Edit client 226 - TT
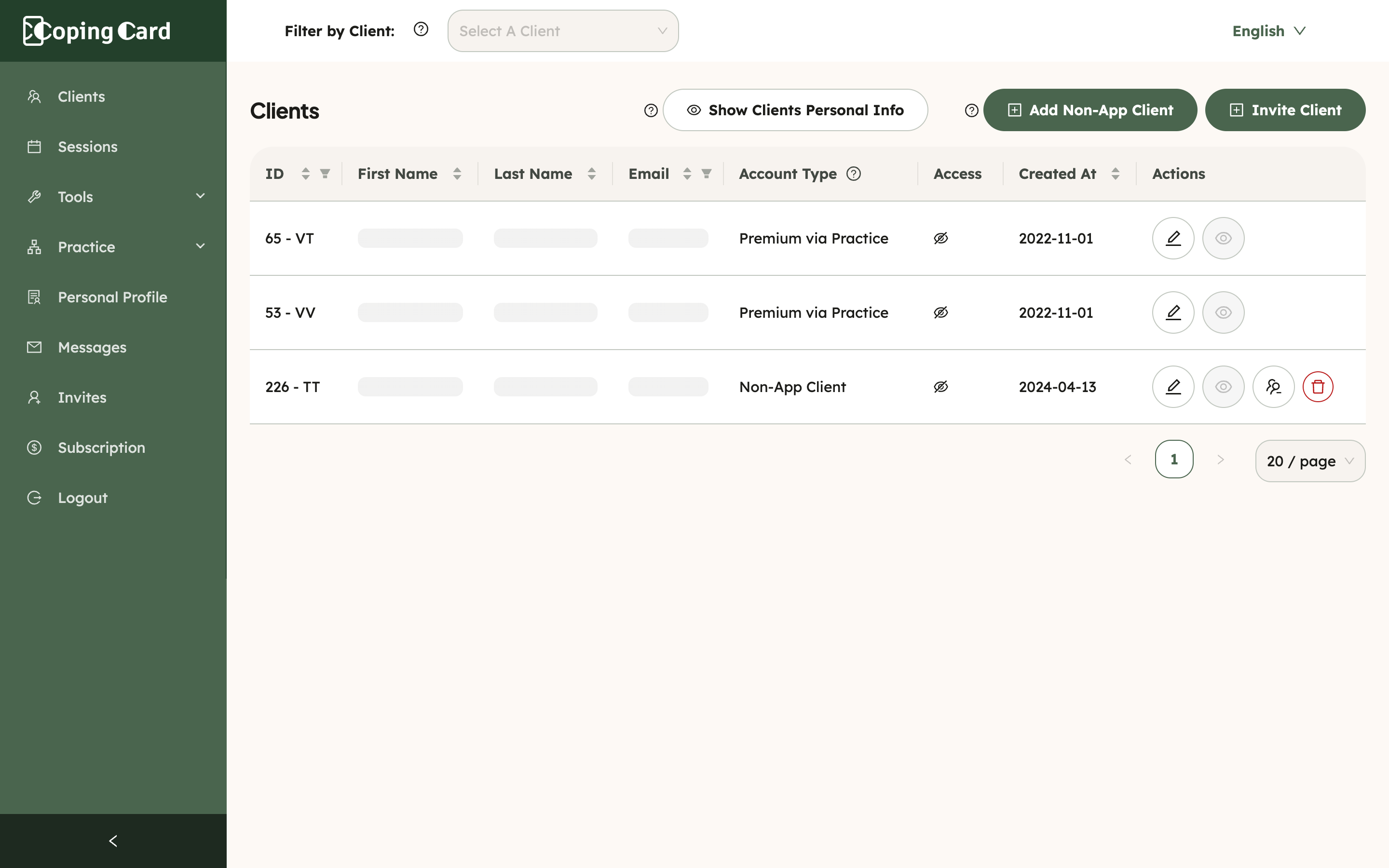Screen dimensions: 1389x868 click(1173, 386)
